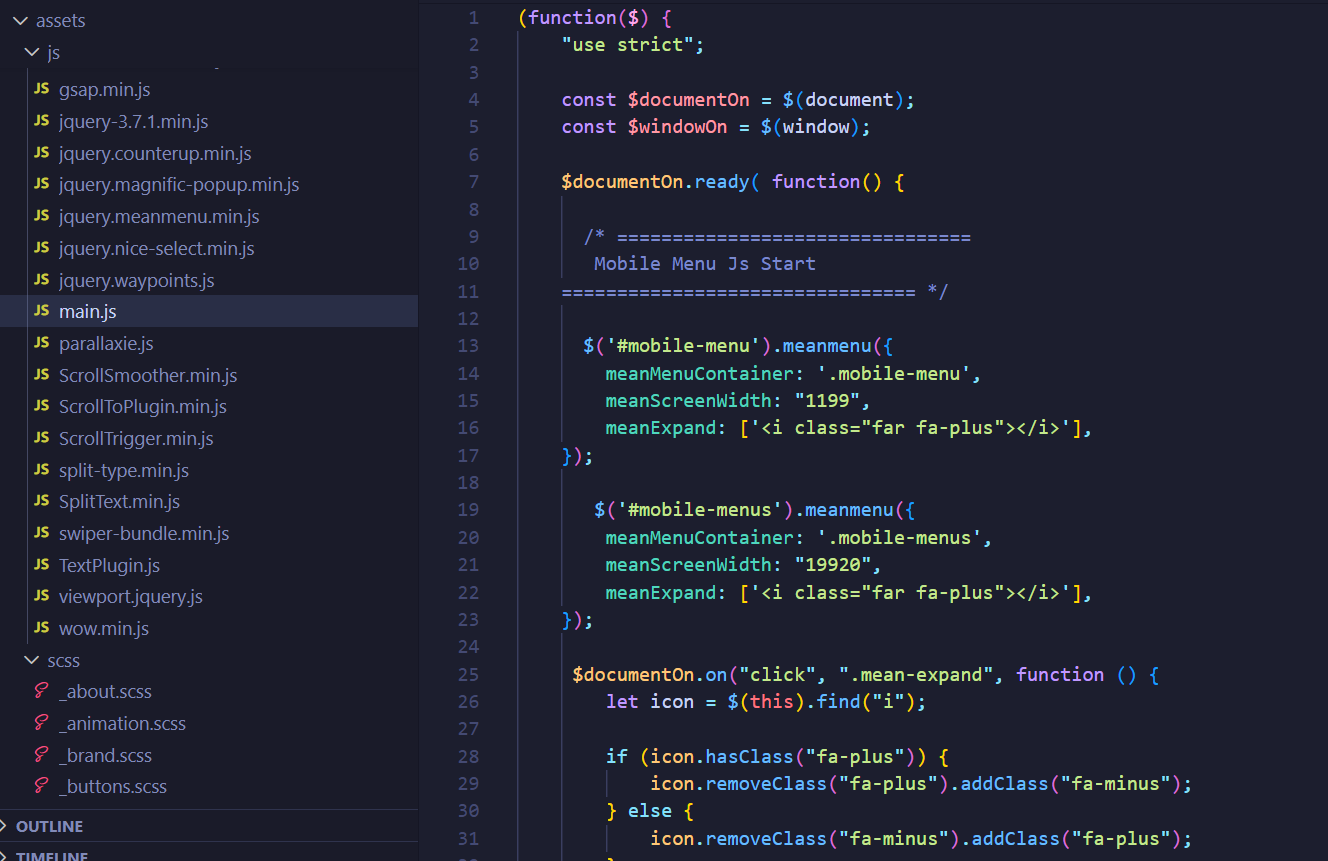Open jquery.meanmenu.min.js file
The image size is (1328, 861).
pos(159,216)
